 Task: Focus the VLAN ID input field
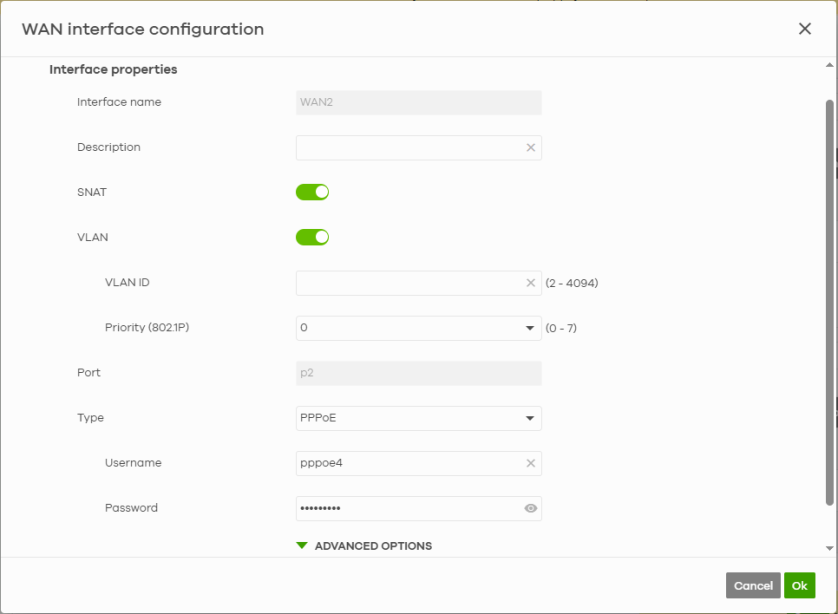tap(408, 283)
